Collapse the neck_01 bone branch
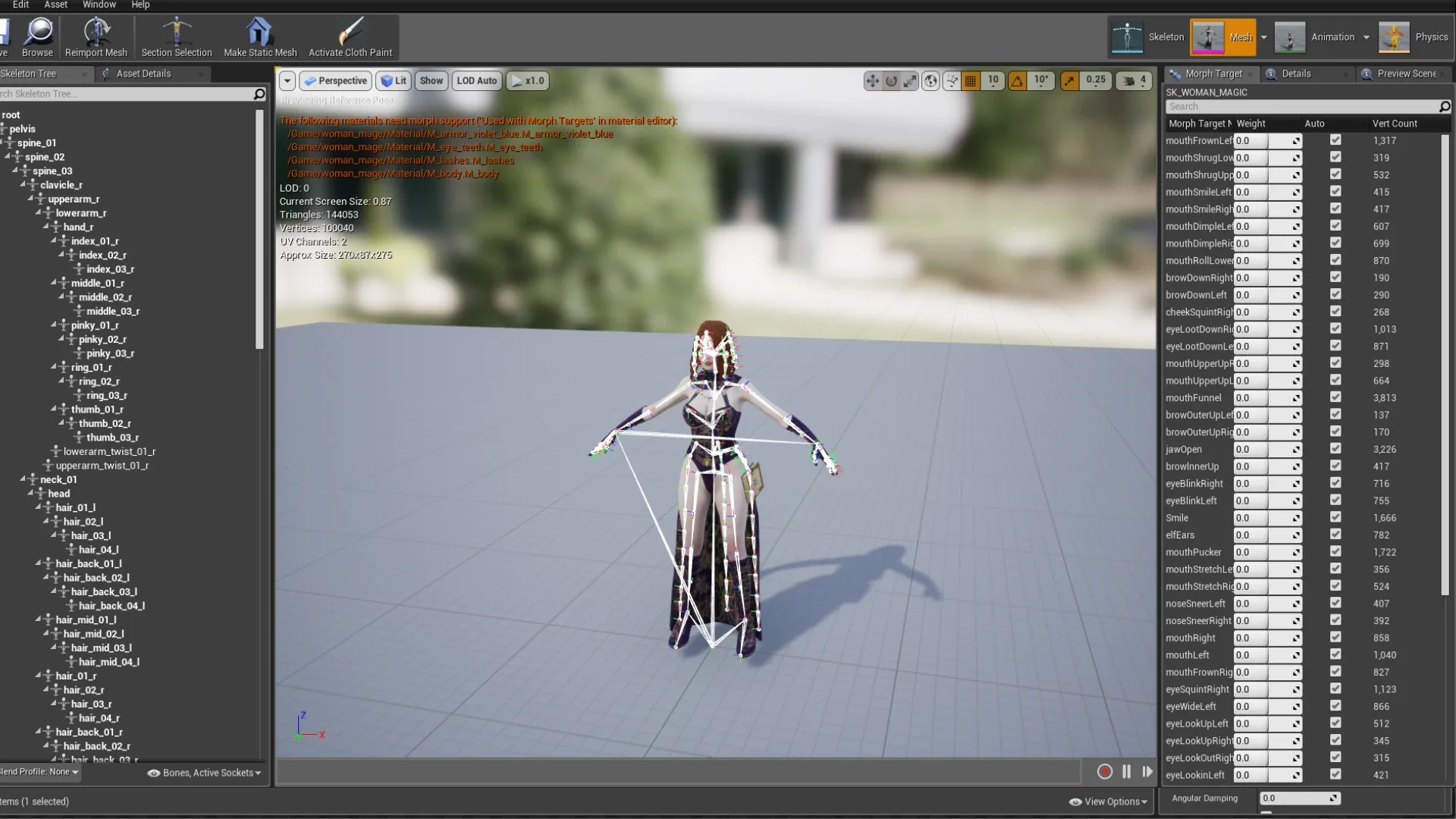The height and width of the screenshot is (819, 1456). click(23, 479)
